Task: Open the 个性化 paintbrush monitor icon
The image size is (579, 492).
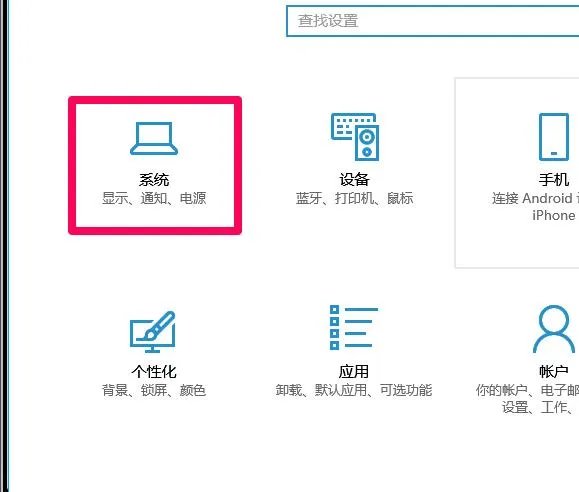Action: tap(153, 332)
